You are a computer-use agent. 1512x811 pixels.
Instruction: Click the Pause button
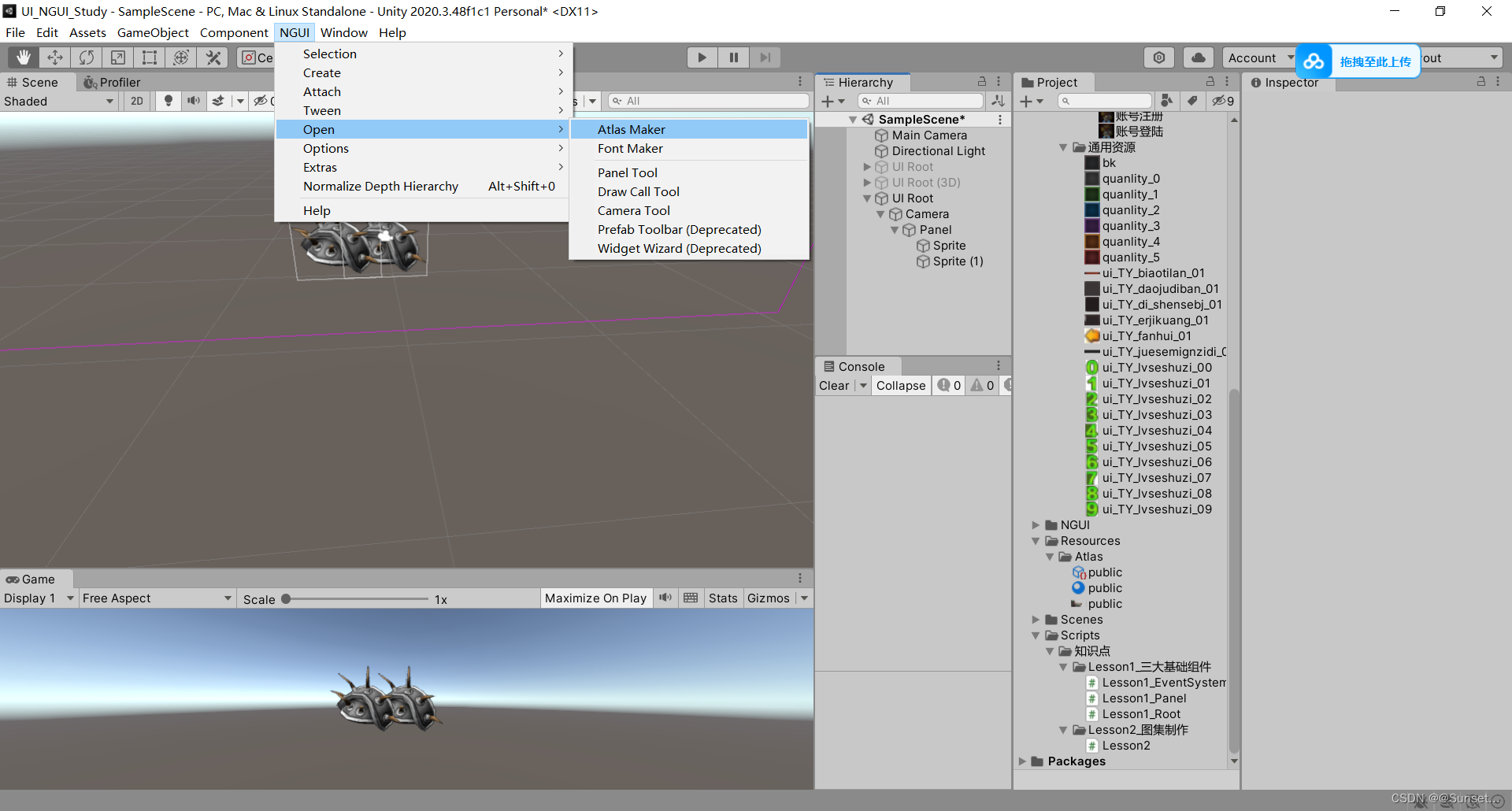point(733,57)
